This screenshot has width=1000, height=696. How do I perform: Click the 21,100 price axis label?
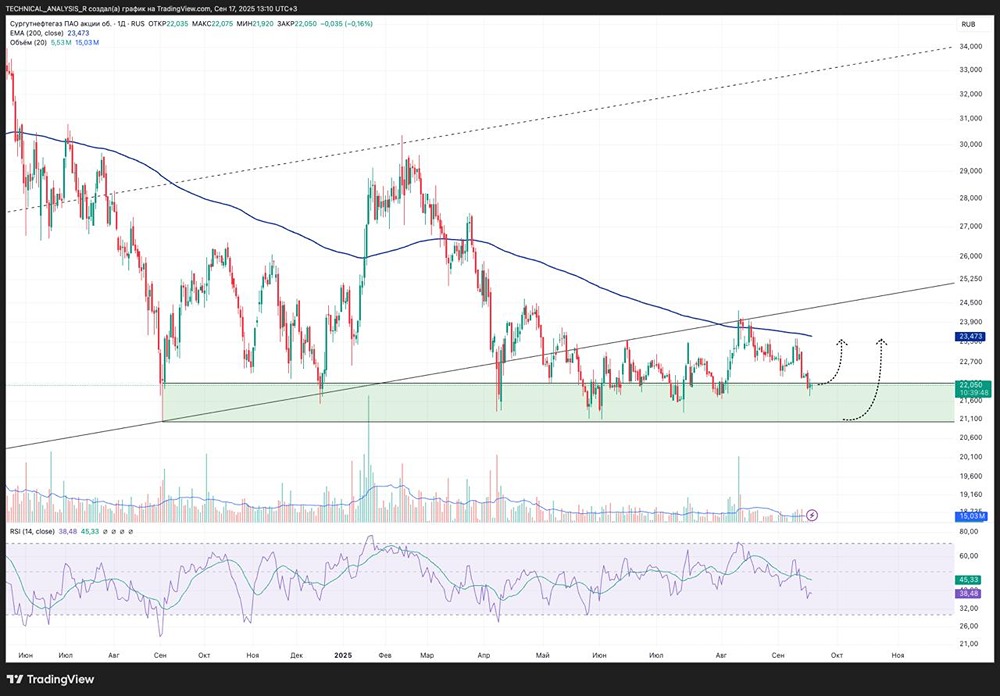972,419
